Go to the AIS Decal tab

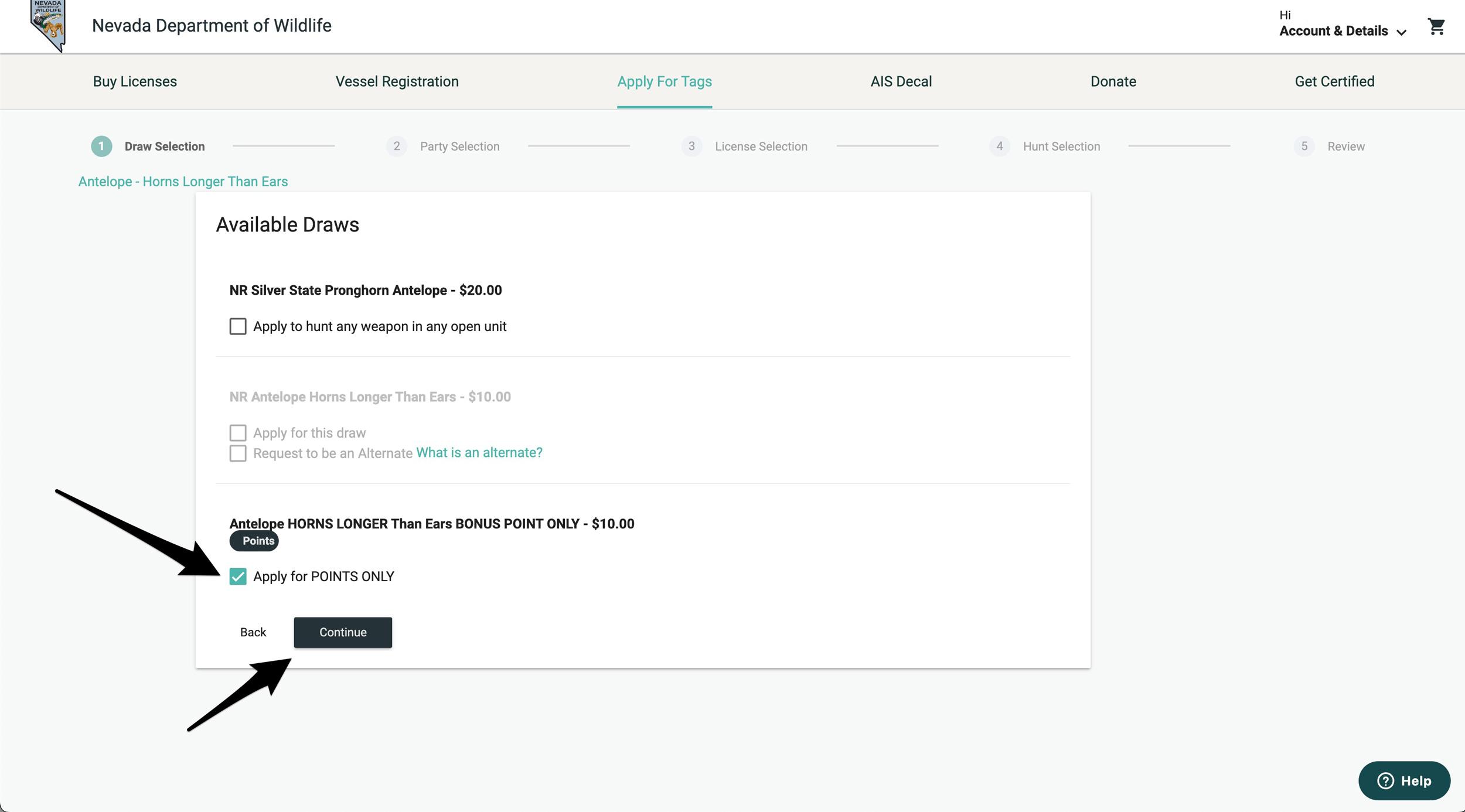901,81
